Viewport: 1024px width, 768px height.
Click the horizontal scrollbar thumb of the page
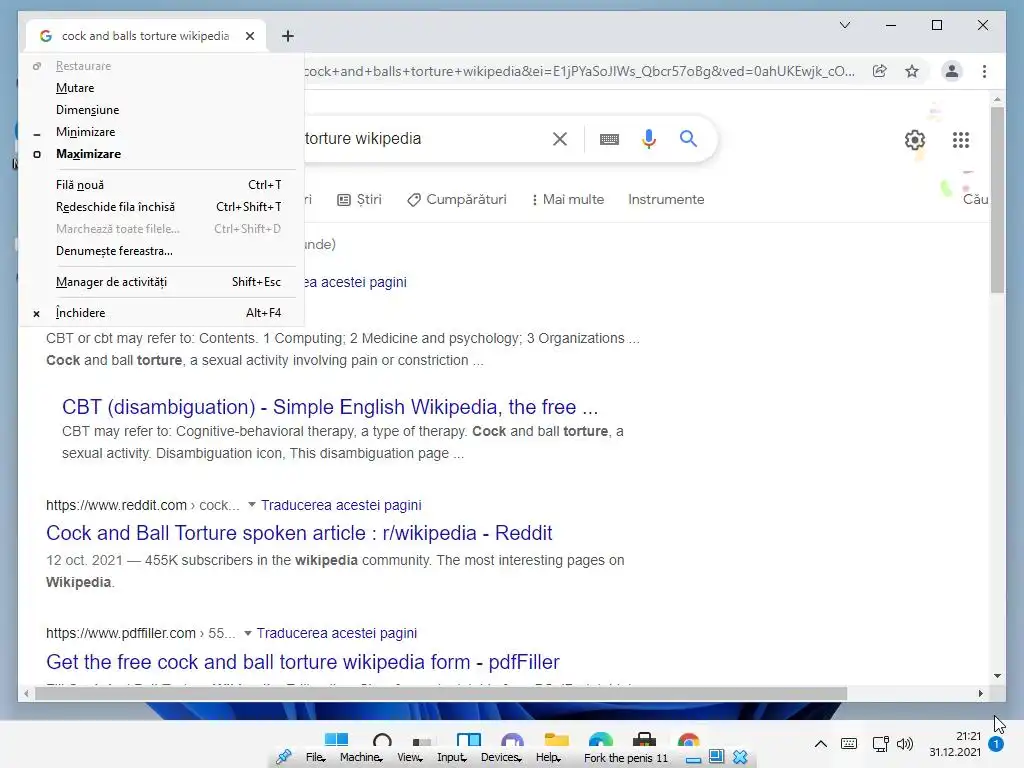tap(441, 694)
